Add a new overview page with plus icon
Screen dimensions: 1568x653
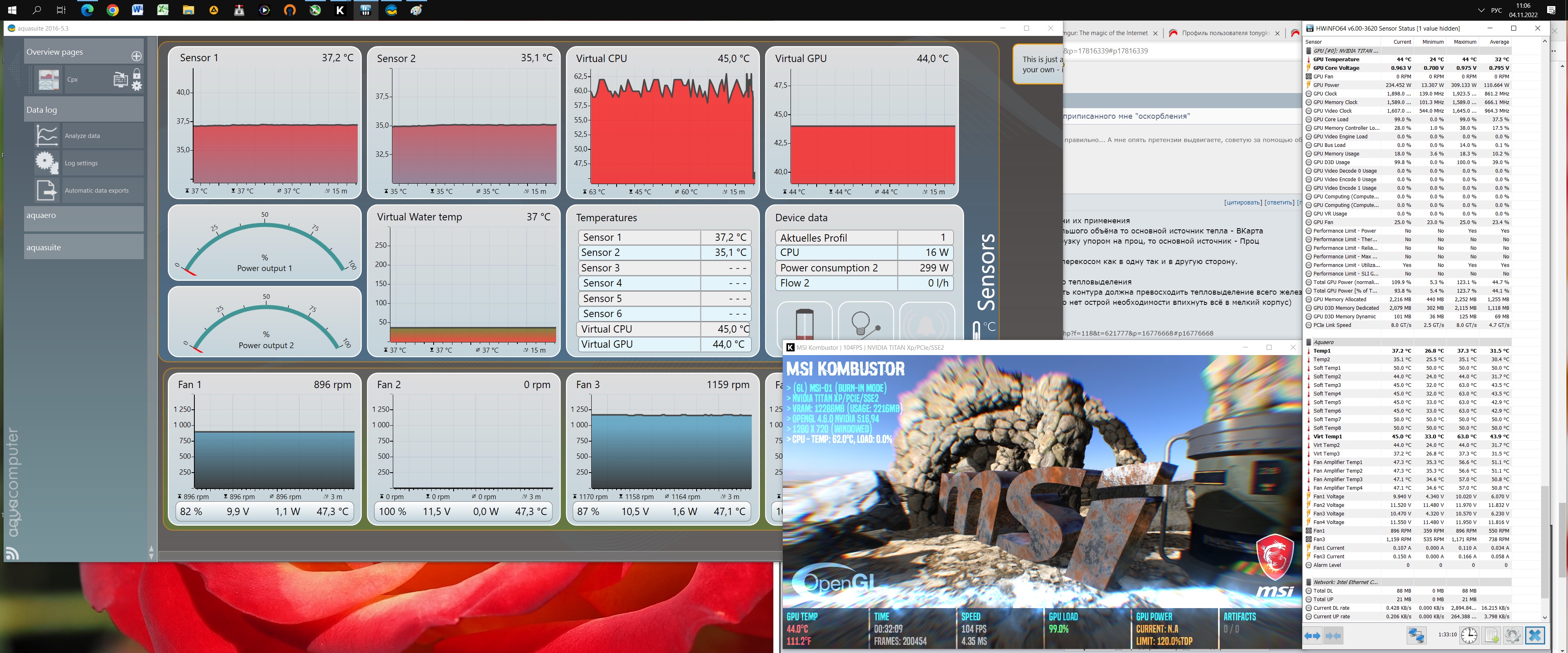point(136,56)
